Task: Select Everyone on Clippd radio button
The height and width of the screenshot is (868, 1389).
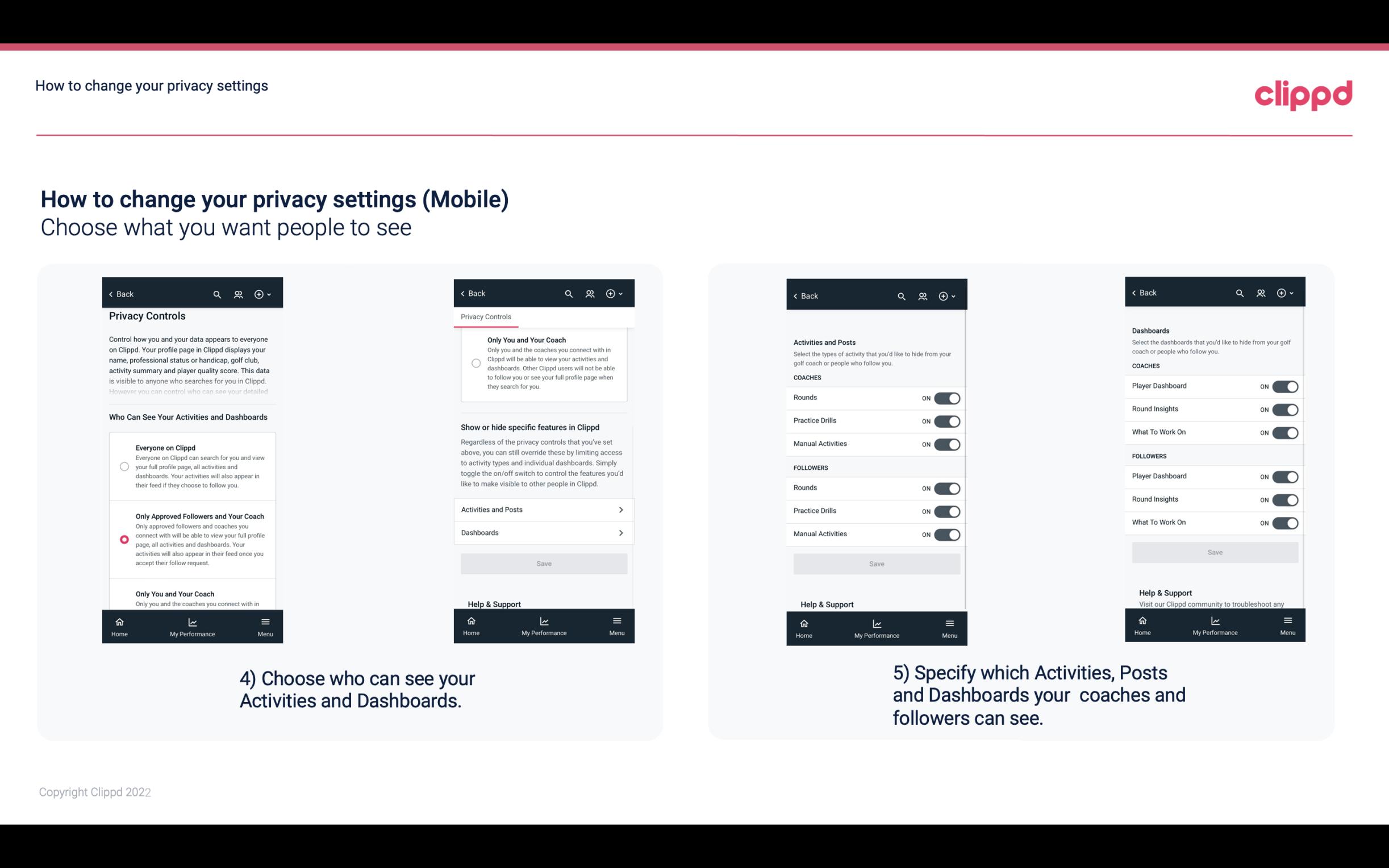Action: 123,466
